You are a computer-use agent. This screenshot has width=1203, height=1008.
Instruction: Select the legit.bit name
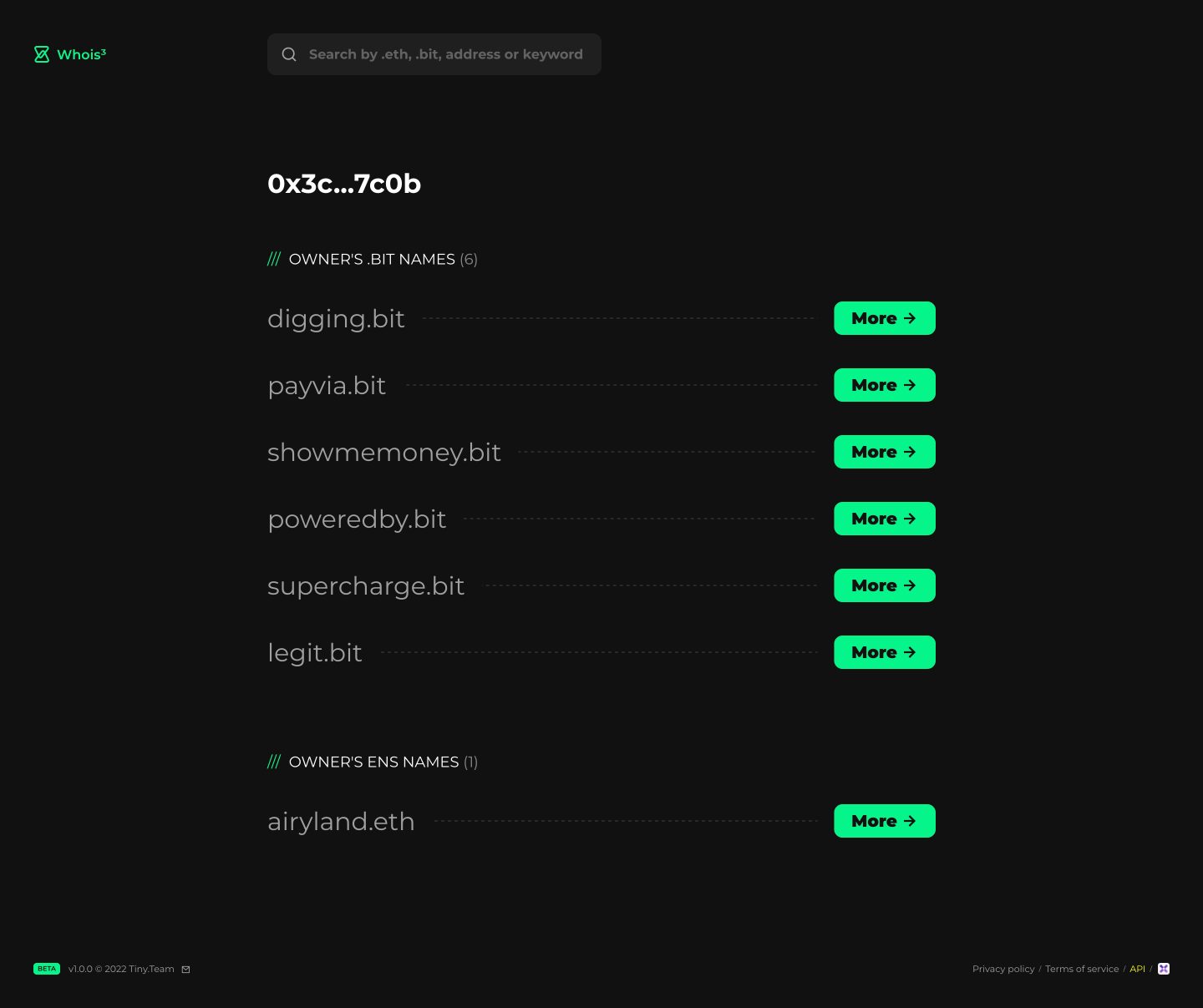point(315,652)
